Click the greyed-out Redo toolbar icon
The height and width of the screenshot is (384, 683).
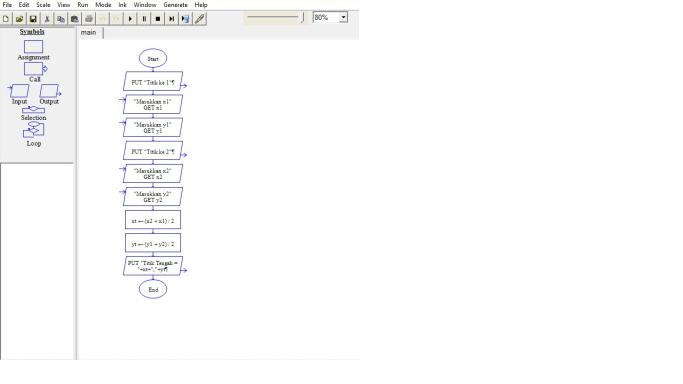116,19
